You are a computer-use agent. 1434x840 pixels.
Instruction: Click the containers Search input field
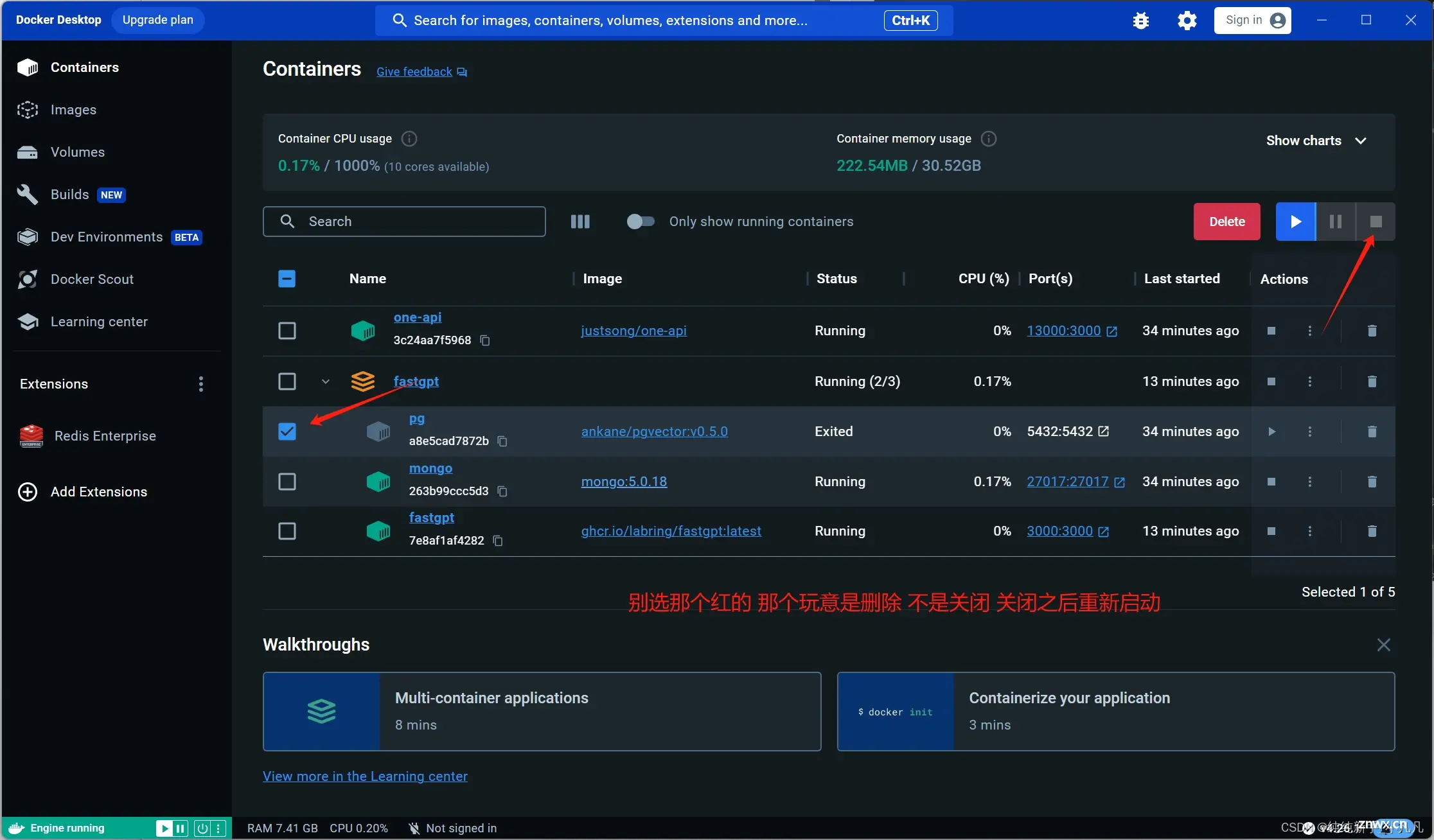tap(404, 222)
